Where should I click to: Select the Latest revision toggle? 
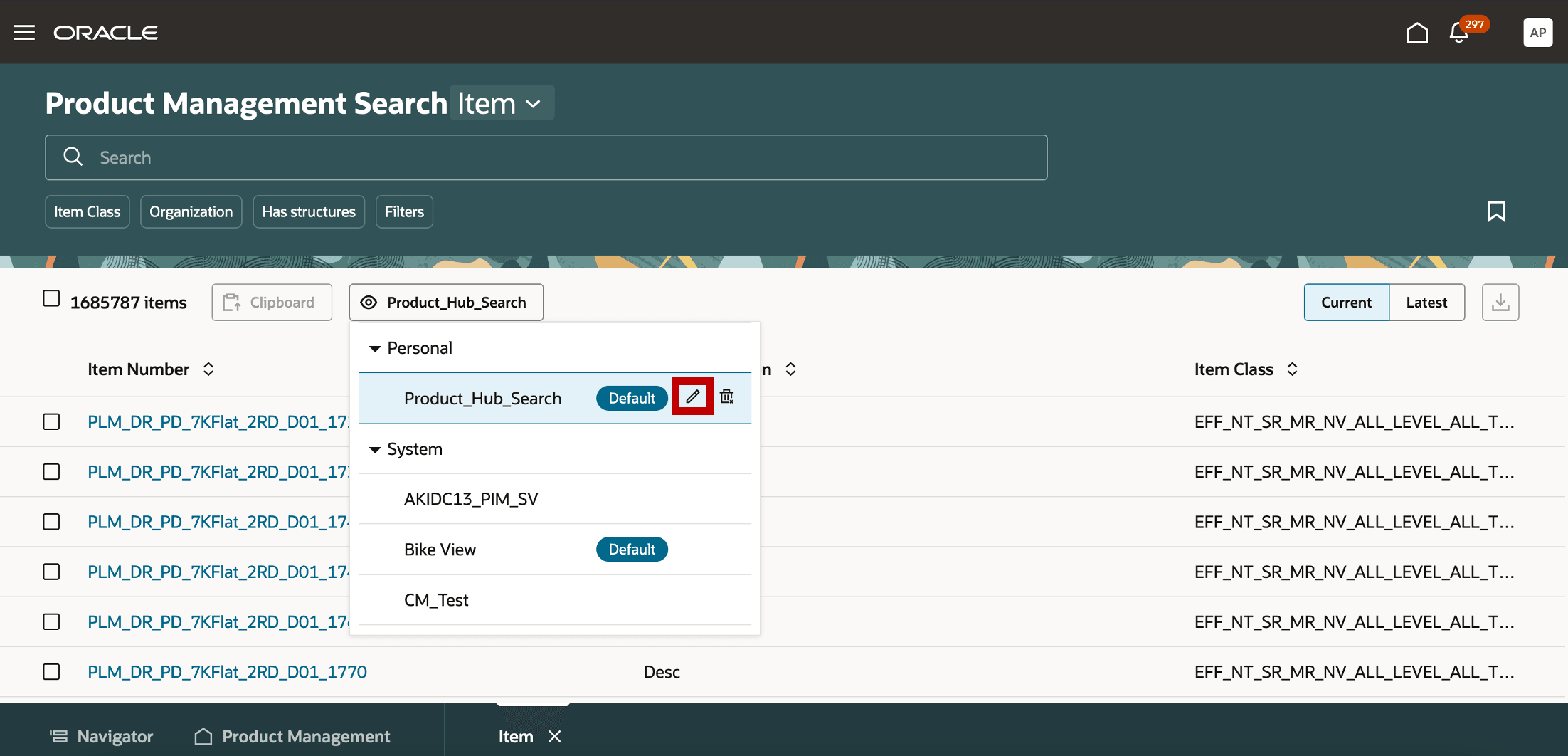(1426, 303)
